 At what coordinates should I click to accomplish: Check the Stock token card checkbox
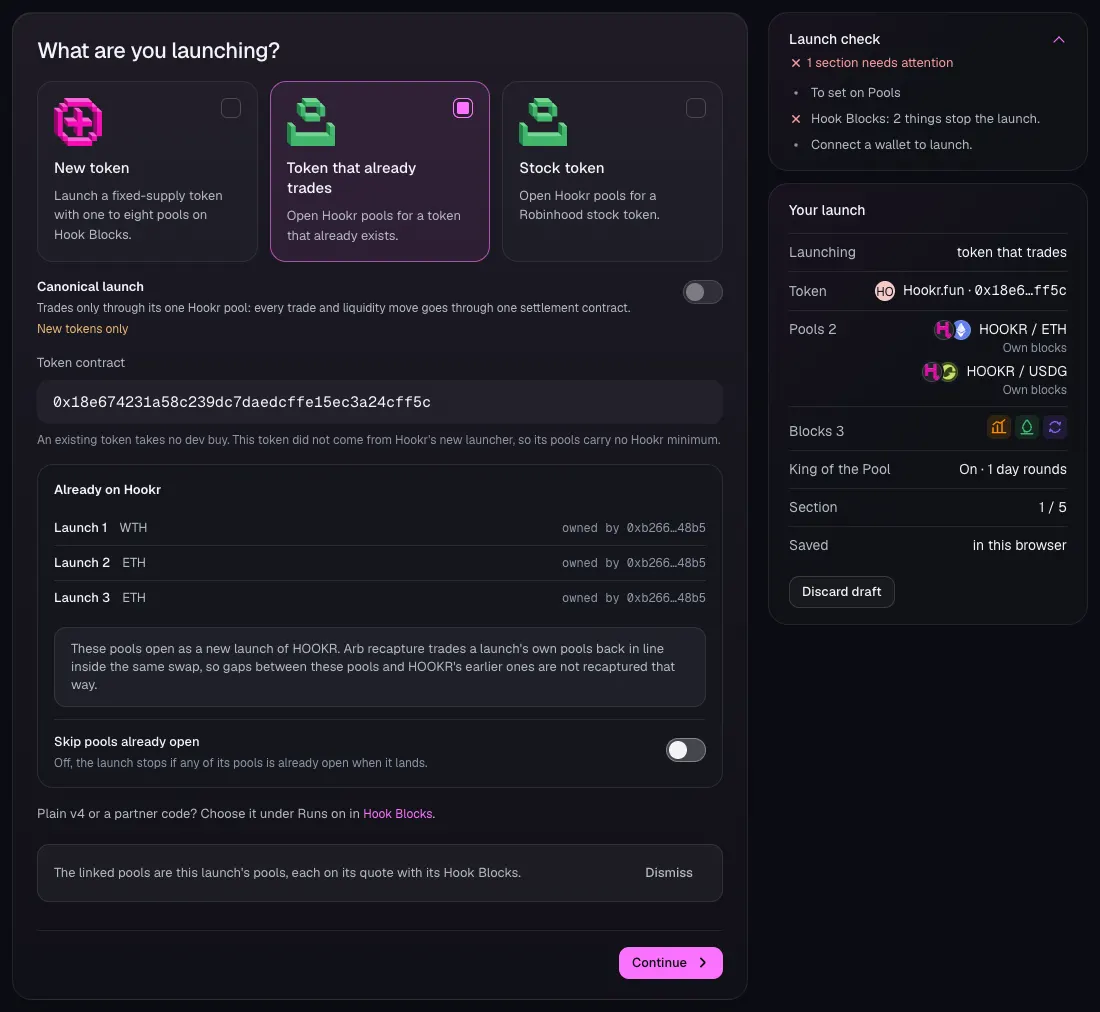[696, 108]
